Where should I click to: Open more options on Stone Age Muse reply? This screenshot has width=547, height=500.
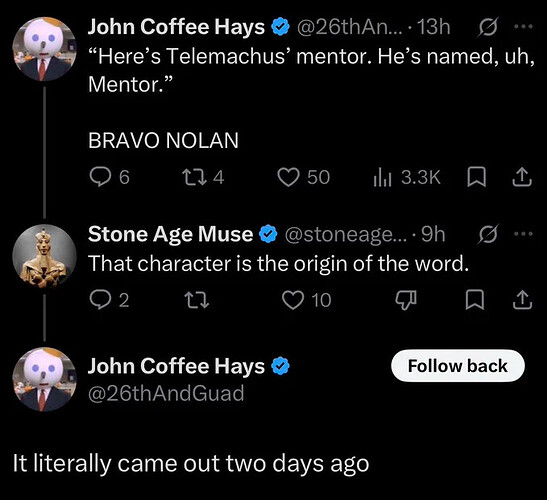pos(524,234)
